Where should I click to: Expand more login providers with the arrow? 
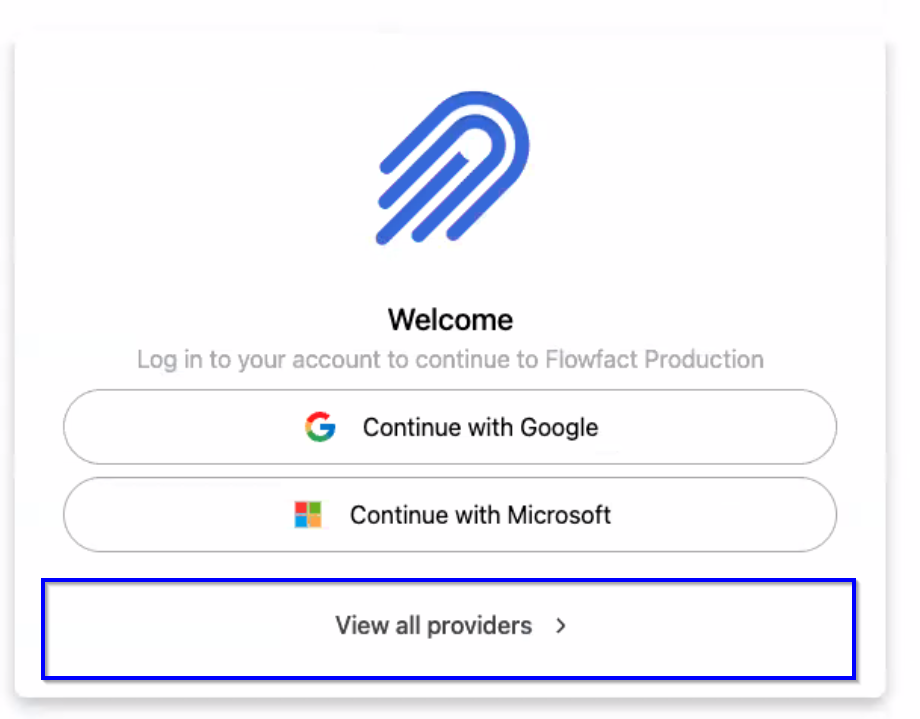click(561, 626)
